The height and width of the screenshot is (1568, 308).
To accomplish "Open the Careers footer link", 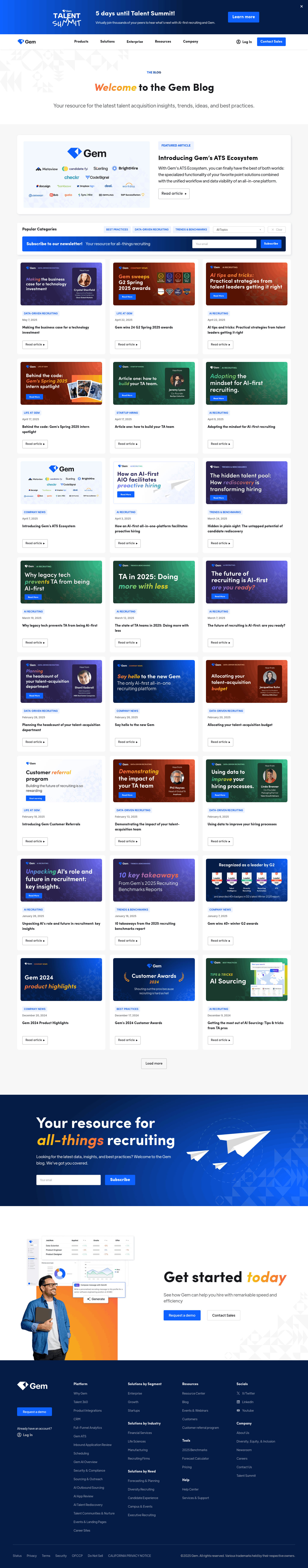I will point(242,1458).
